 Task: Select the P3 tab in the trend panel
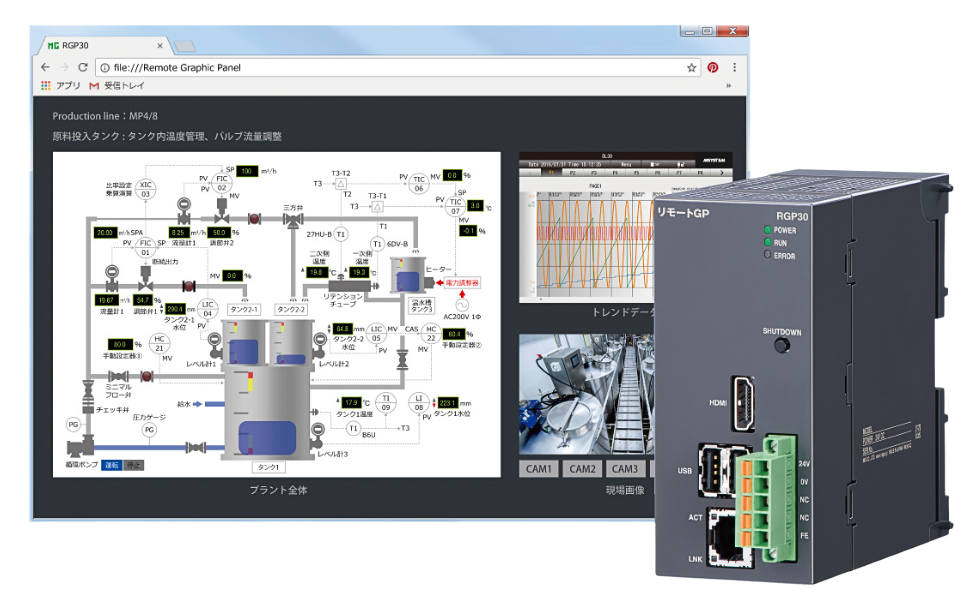coord(594,173)
